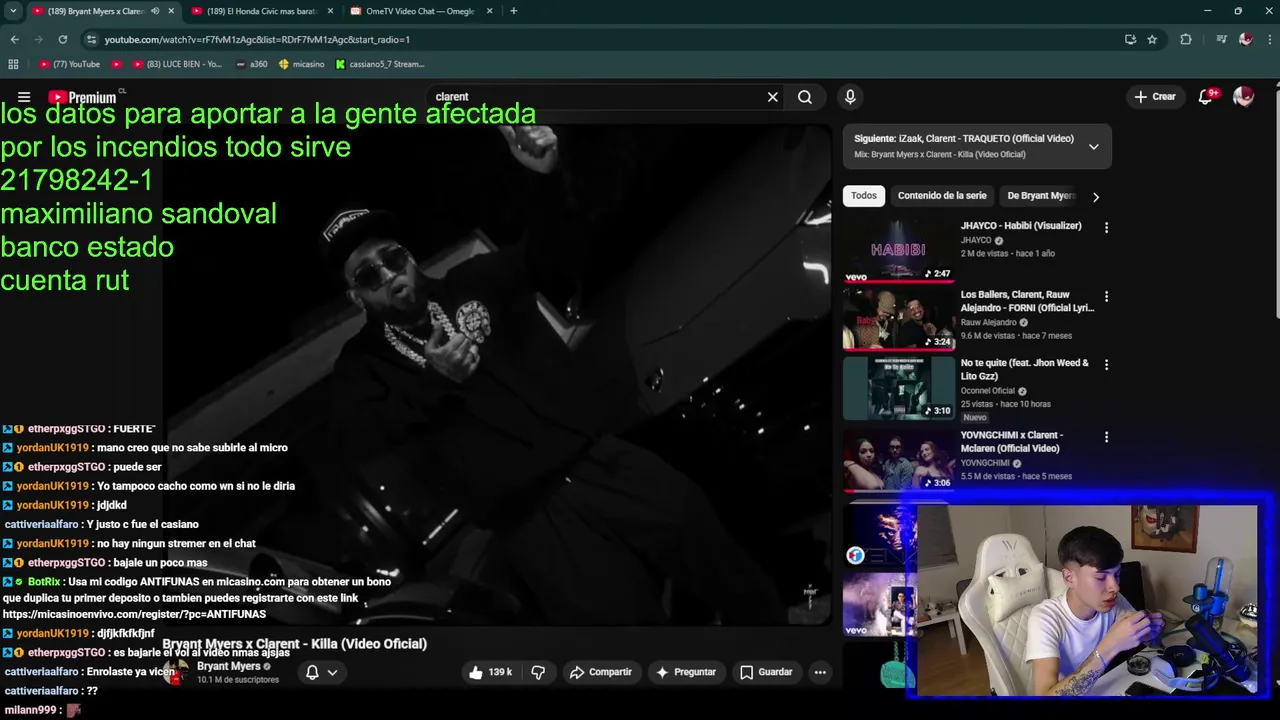Viewport: 1280px width, 720px height.
Task: Install app icon in the address bar
Action: 1130,39
